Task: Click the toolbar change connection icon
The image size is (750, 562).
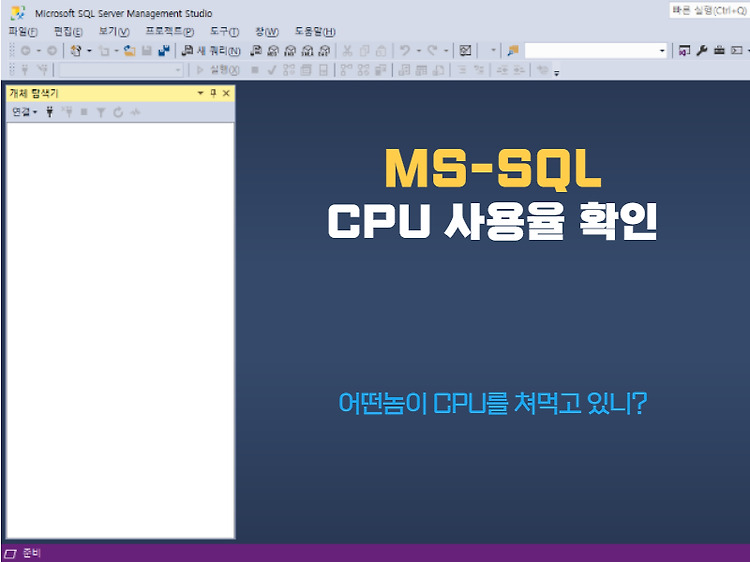Action: 43,70
